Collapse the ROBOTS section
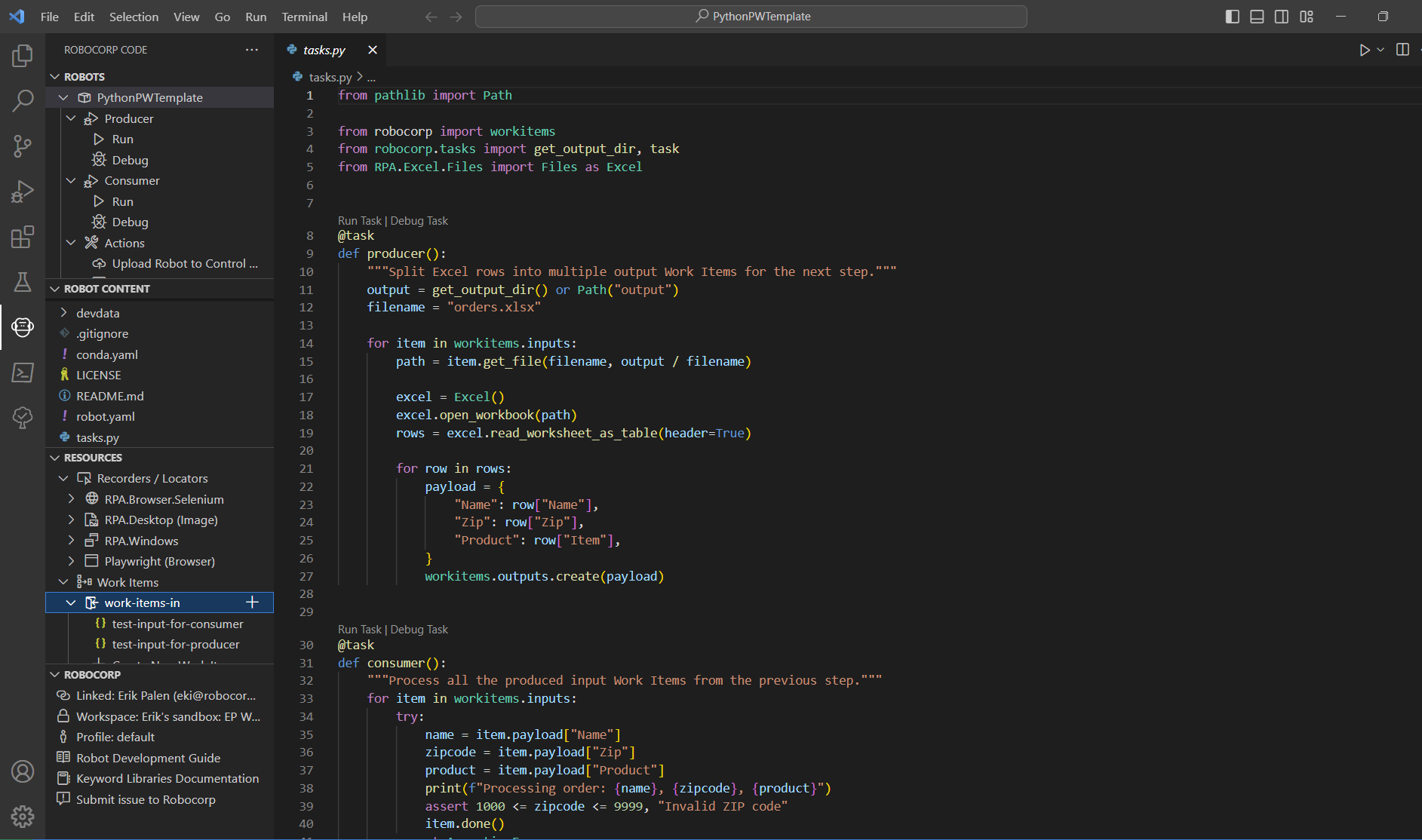1422x840 pixels. (55, 77)
